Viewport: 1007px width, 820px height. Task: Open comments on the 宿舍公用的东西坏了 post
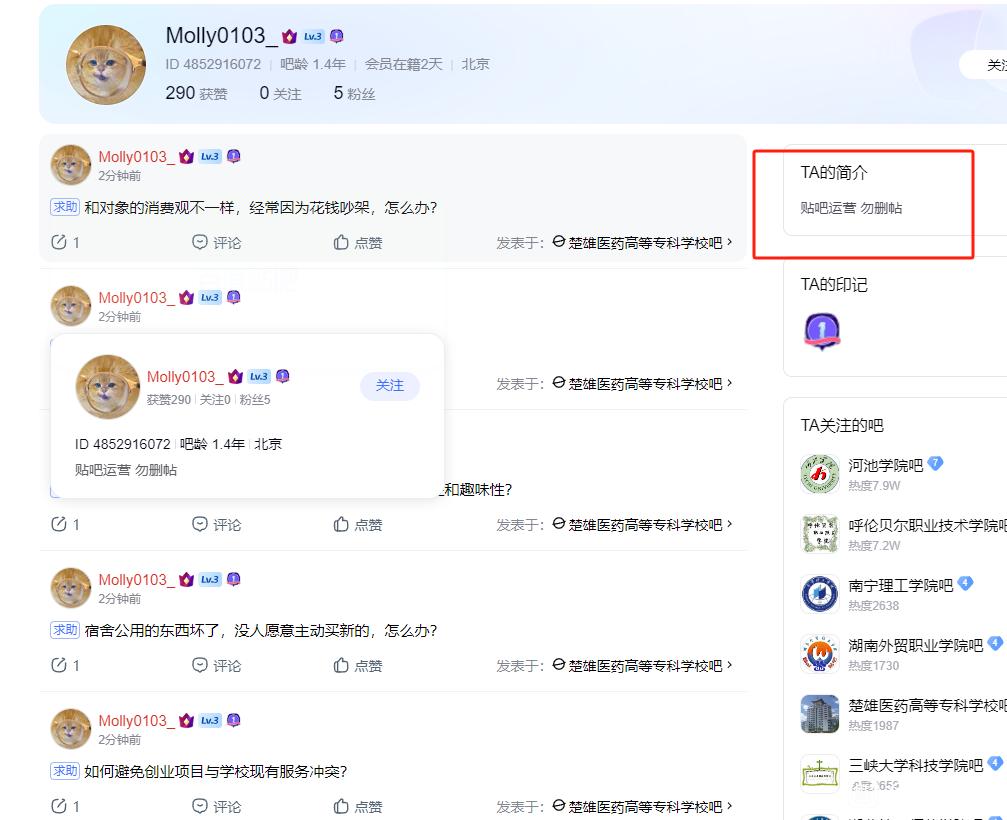click(x=216, y=666)
